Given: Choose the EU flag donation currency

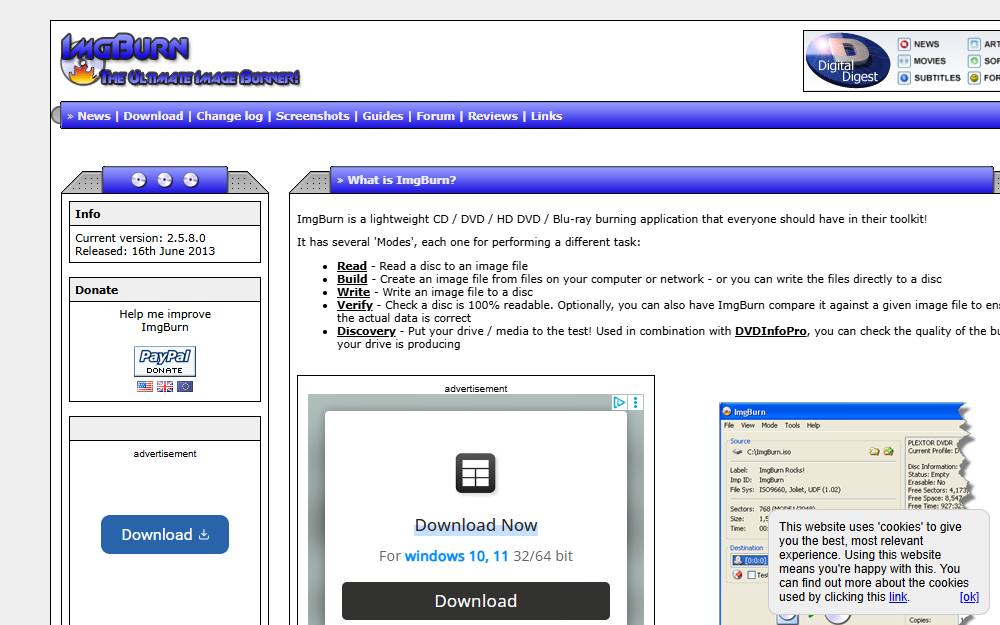Looking at the screenshot, I should pos(185,386).
